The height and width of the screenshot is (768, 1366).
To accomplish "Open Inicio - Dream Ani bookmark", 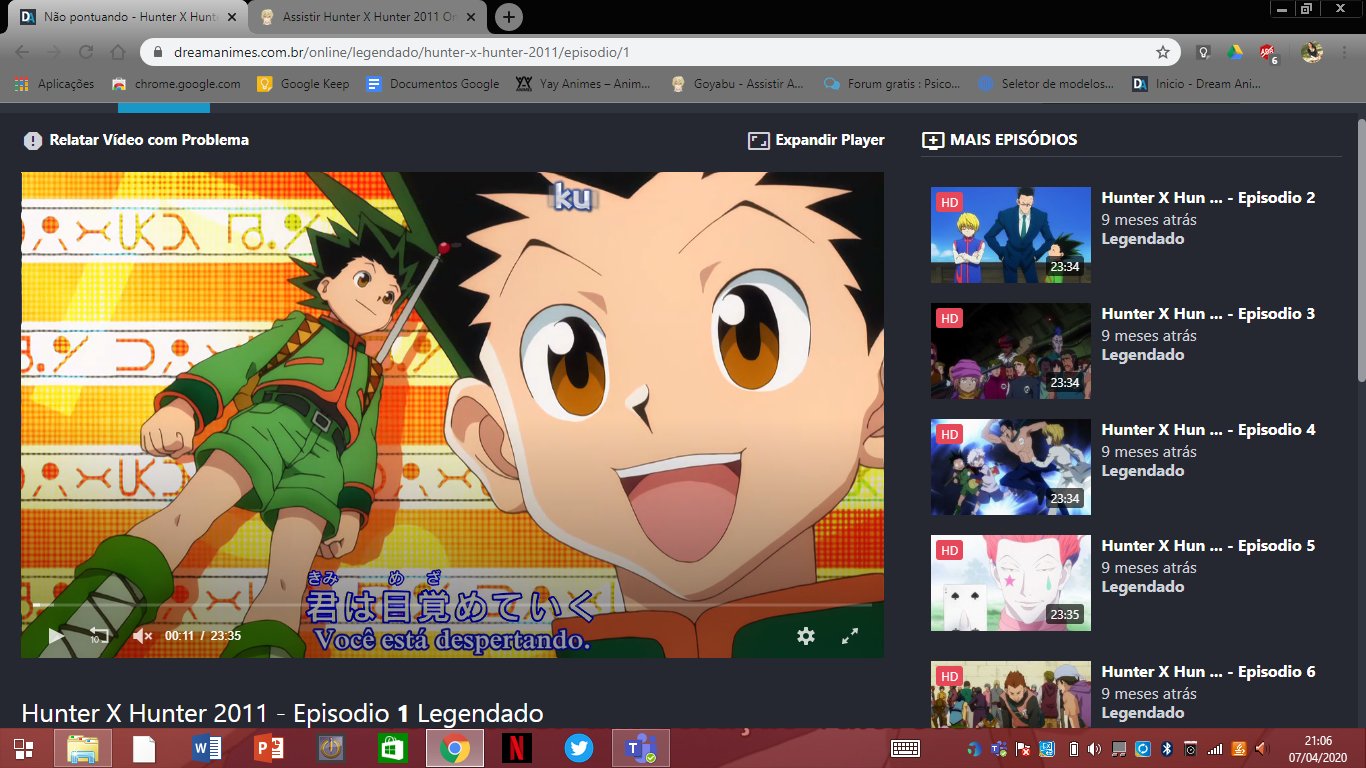I will pyautogui.click(x=1196, y=84).
